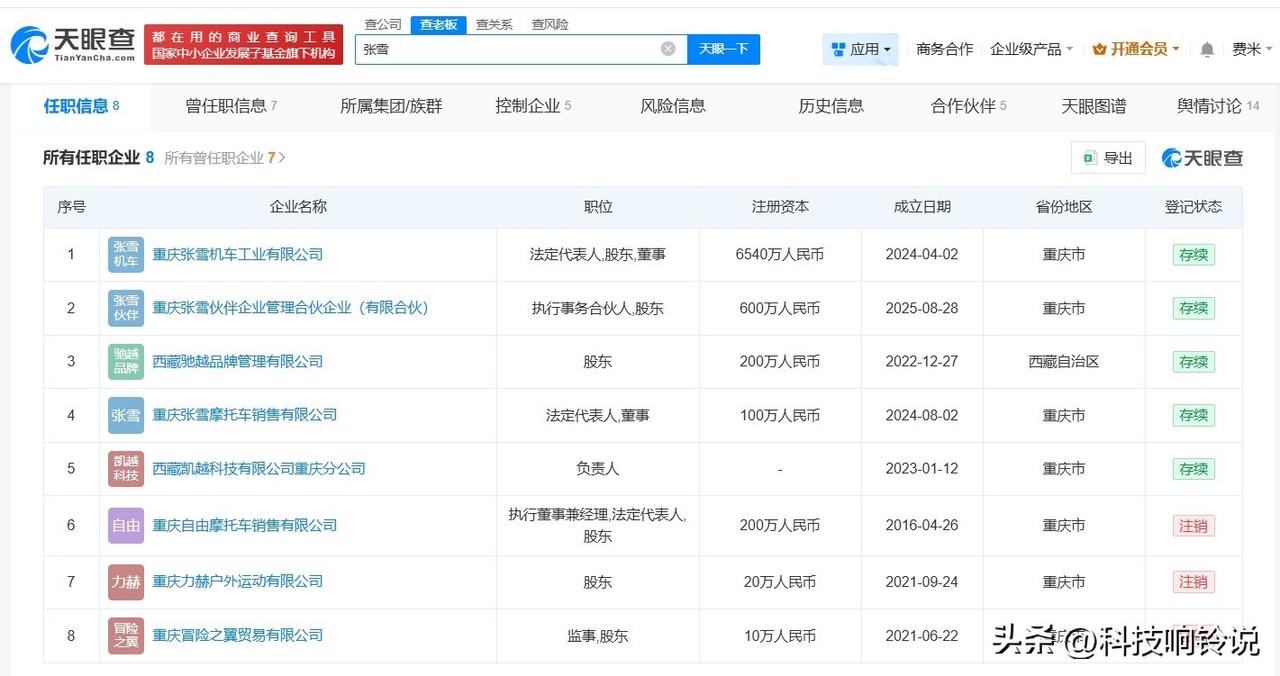
Task: Clear the search box using the × icon
Action: tap(667, 48)
